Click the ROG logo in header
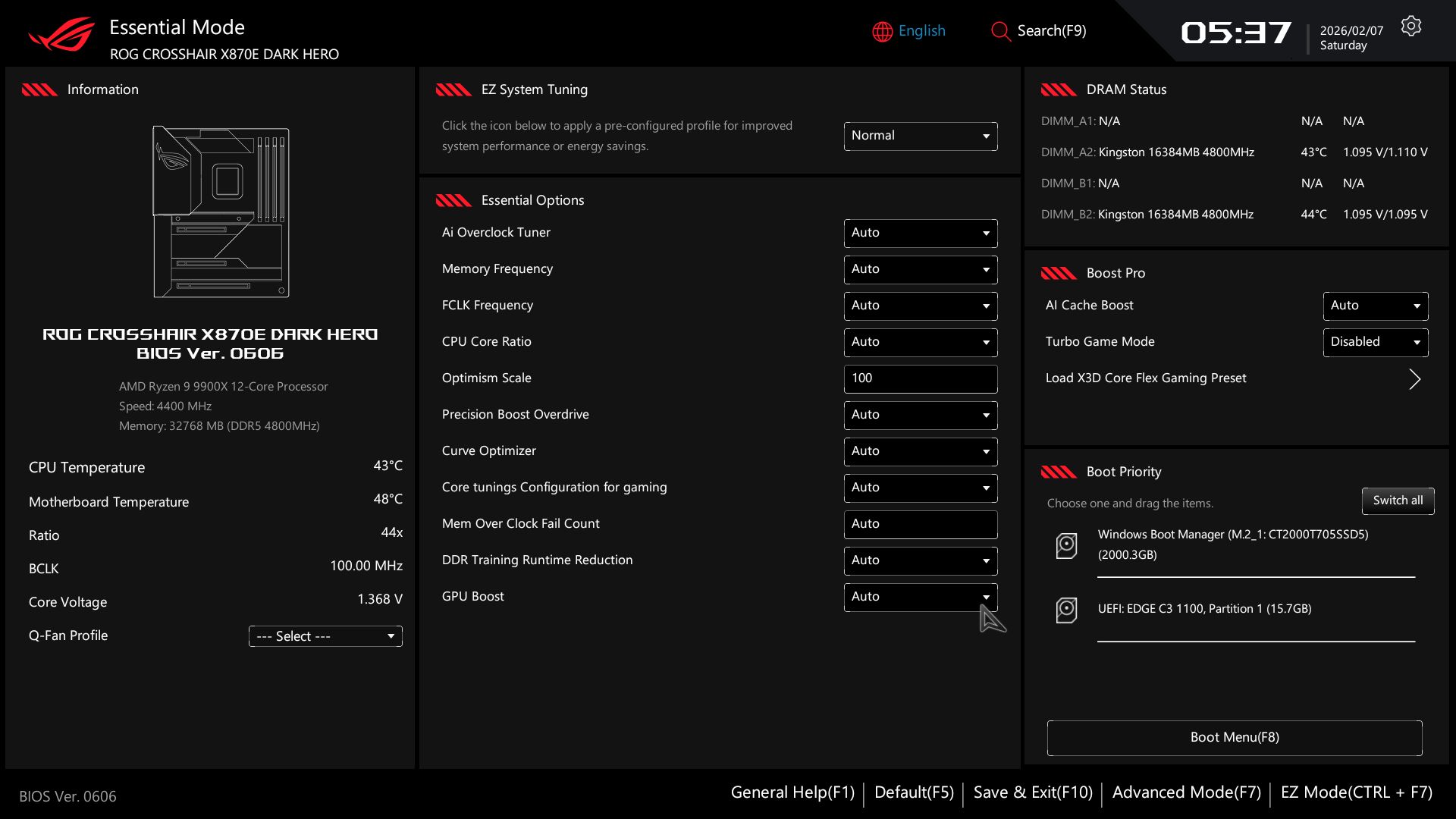Screen dimensions: 1456x819 pos(61,34)
